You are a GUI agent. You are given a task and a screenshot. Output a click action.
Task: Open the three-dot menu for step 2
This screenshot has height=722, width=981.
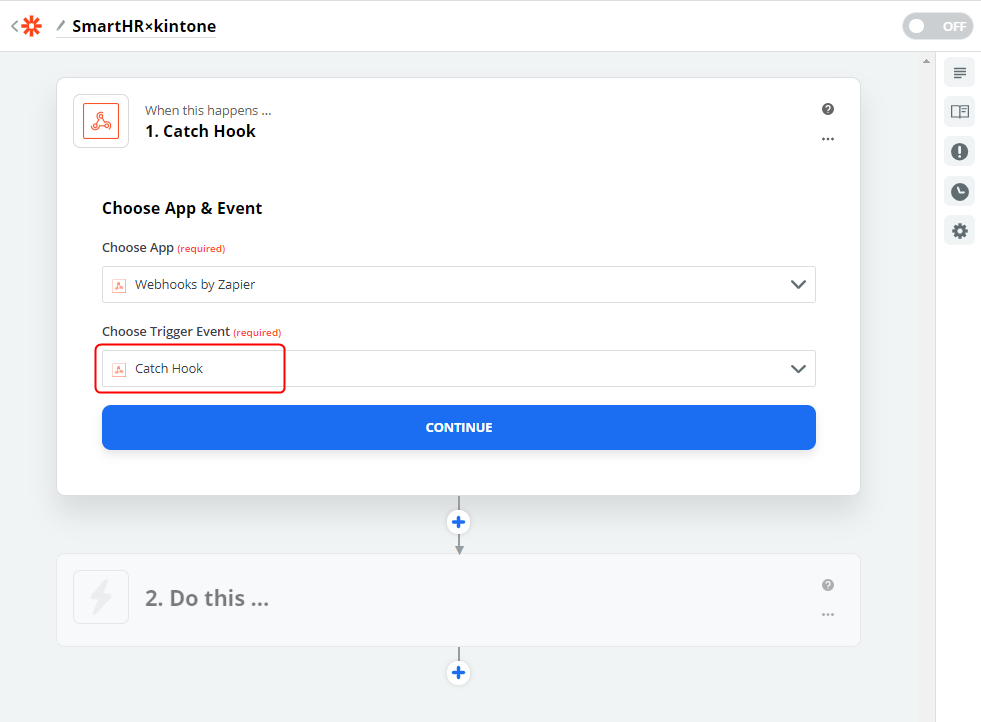click(x=828, y=614)
